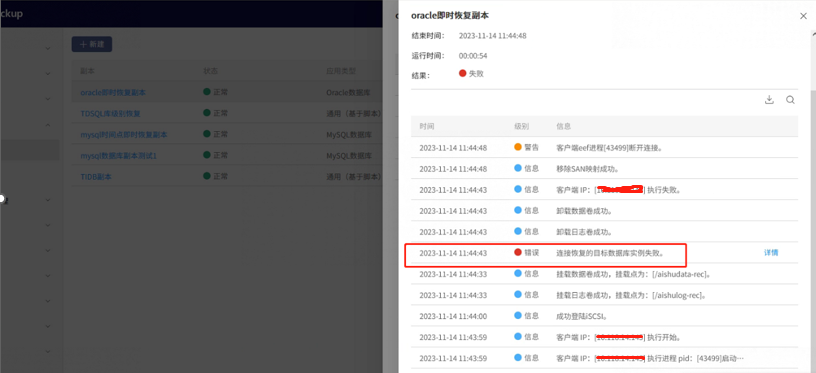Download the job log with the download icon
Viewport: 816px width, 373px height.
(769, 100)
